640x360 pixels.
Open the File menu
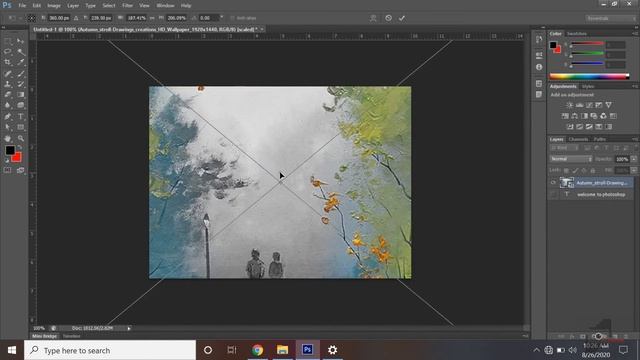22,6
